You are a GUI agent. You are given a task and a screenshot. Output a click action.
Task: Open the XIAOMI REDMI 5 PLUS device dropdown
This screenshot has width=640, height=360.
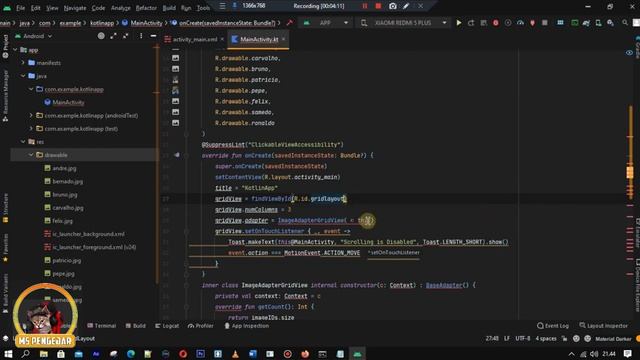coord(403,23)
